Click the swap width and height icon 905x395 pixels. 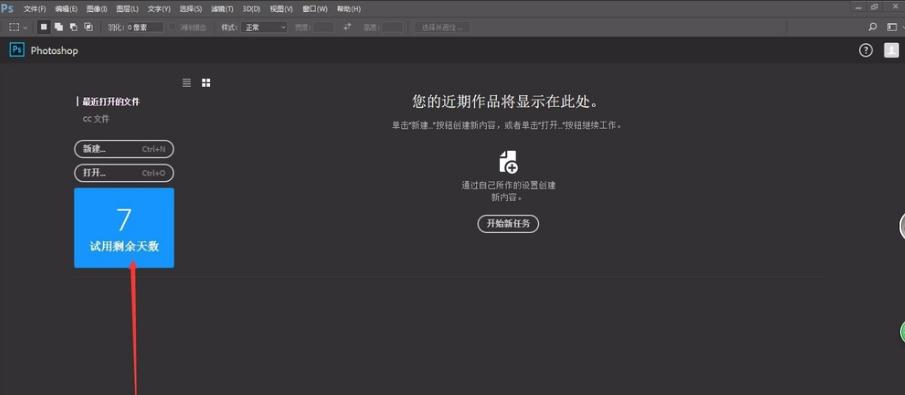pyautogui.click(x=347, y=27)
